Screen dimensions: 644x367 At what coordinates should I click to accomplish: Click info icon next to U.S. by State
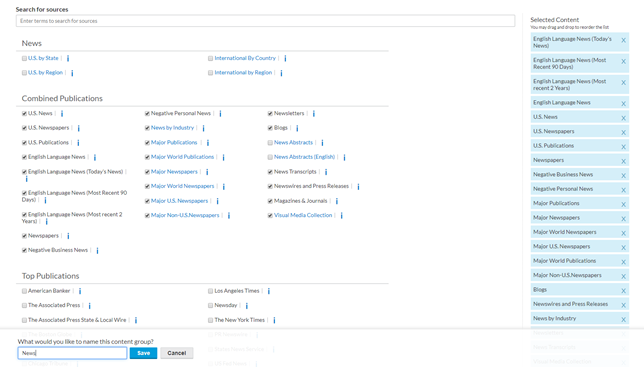coord(68,58)
